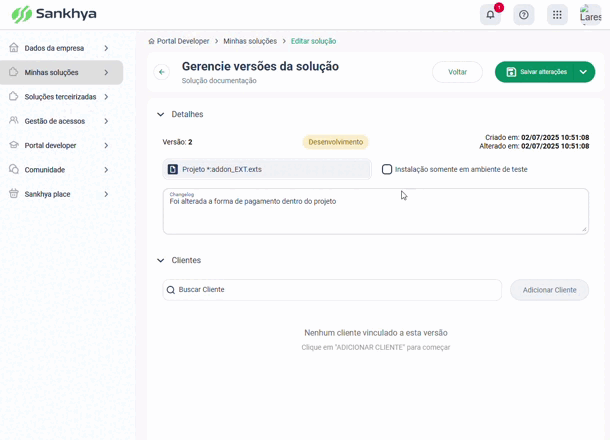This screenshot has width=610, height=440.
Task: Click the Versão: 2 label
Action: pyautogui.click(x=177, y=142)
